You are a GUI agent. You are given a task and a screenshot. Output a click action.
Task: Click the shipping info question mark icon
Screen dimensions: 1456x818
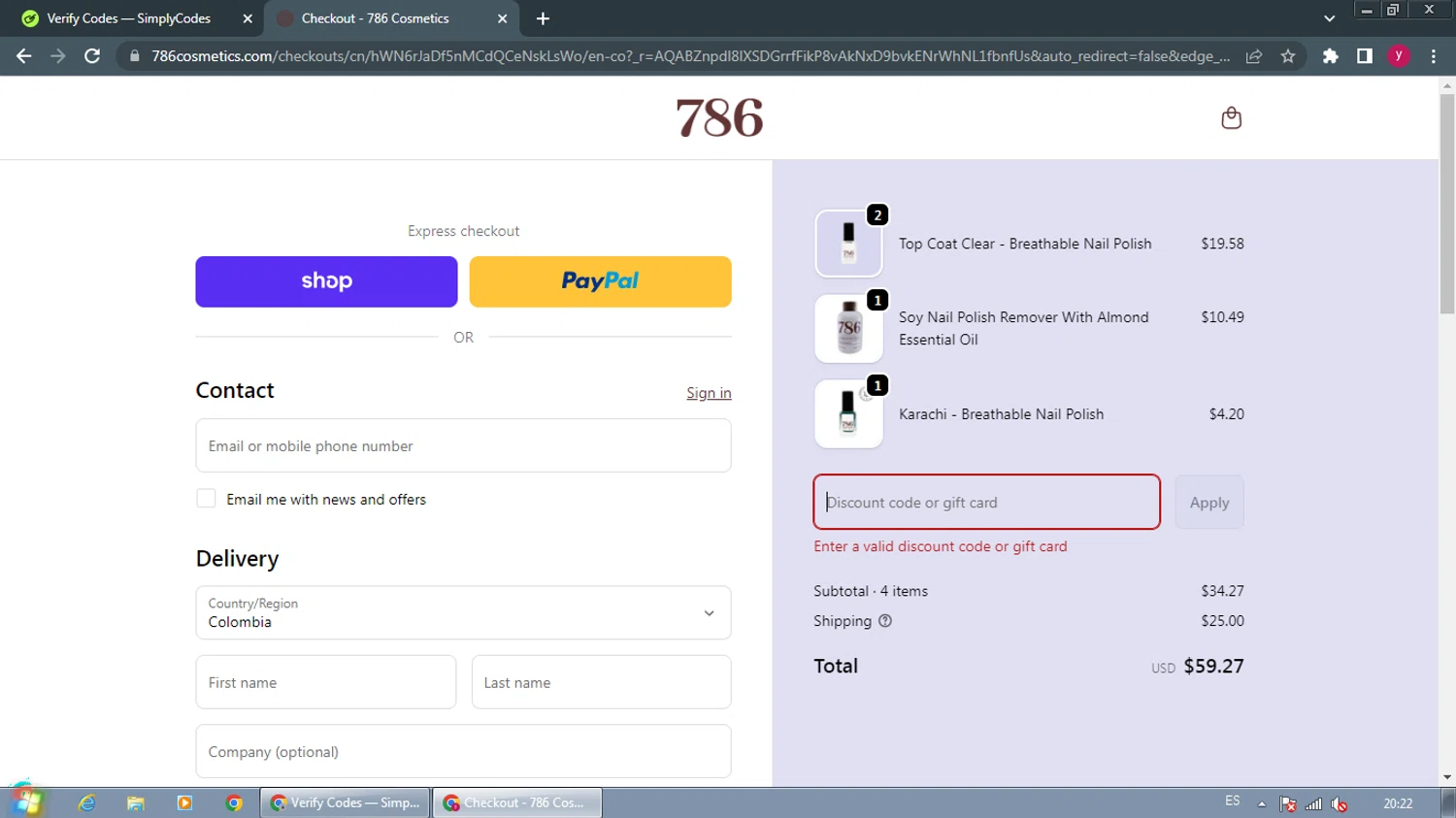[x=884, y=621]
